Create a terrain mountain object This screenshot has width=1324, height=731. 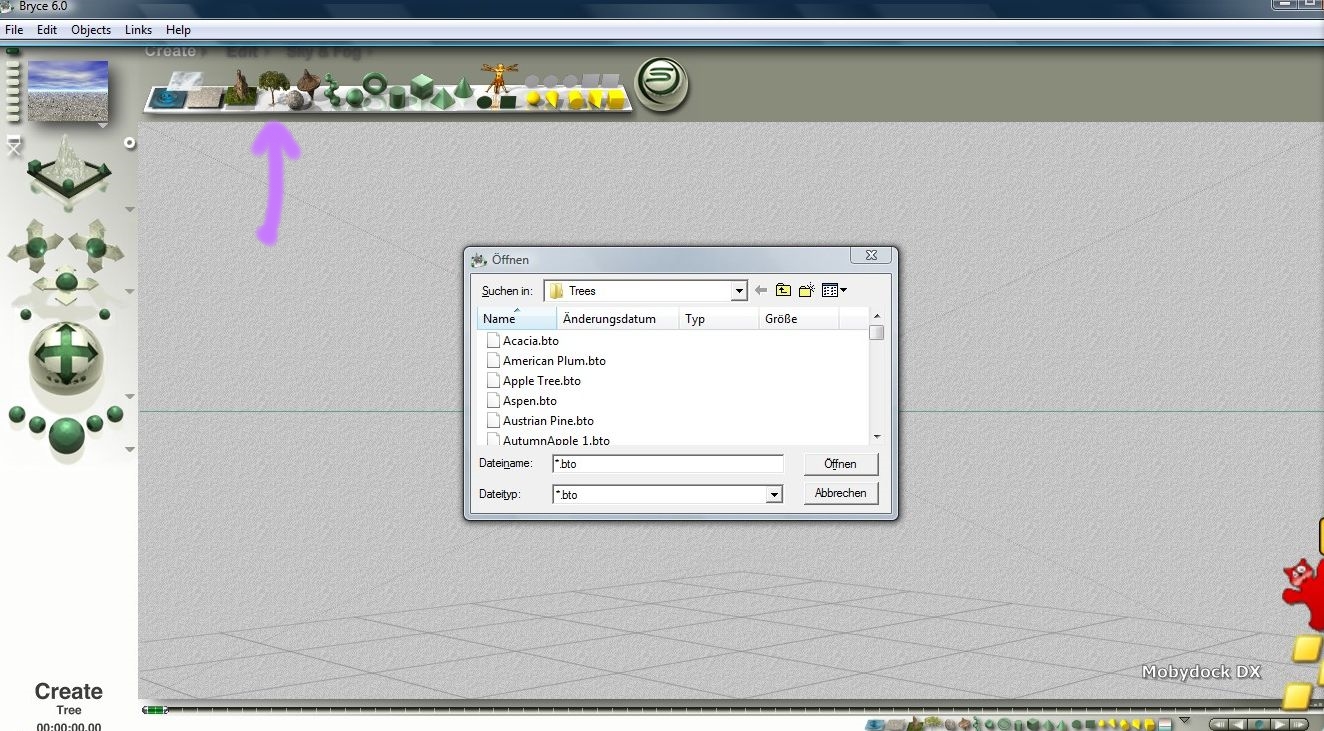click(240, 89)
